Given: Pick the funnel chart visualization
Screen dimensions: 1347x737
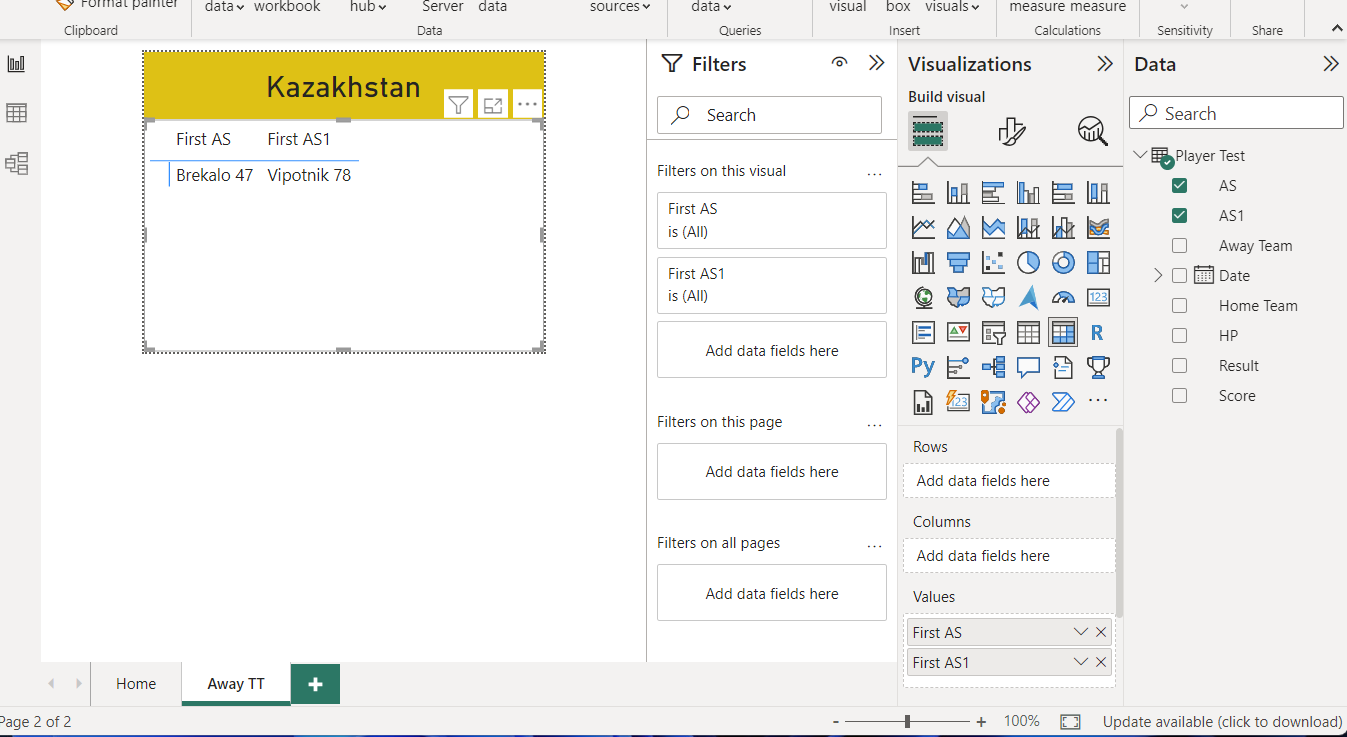Looking at the screenshot, I should 958,262.
